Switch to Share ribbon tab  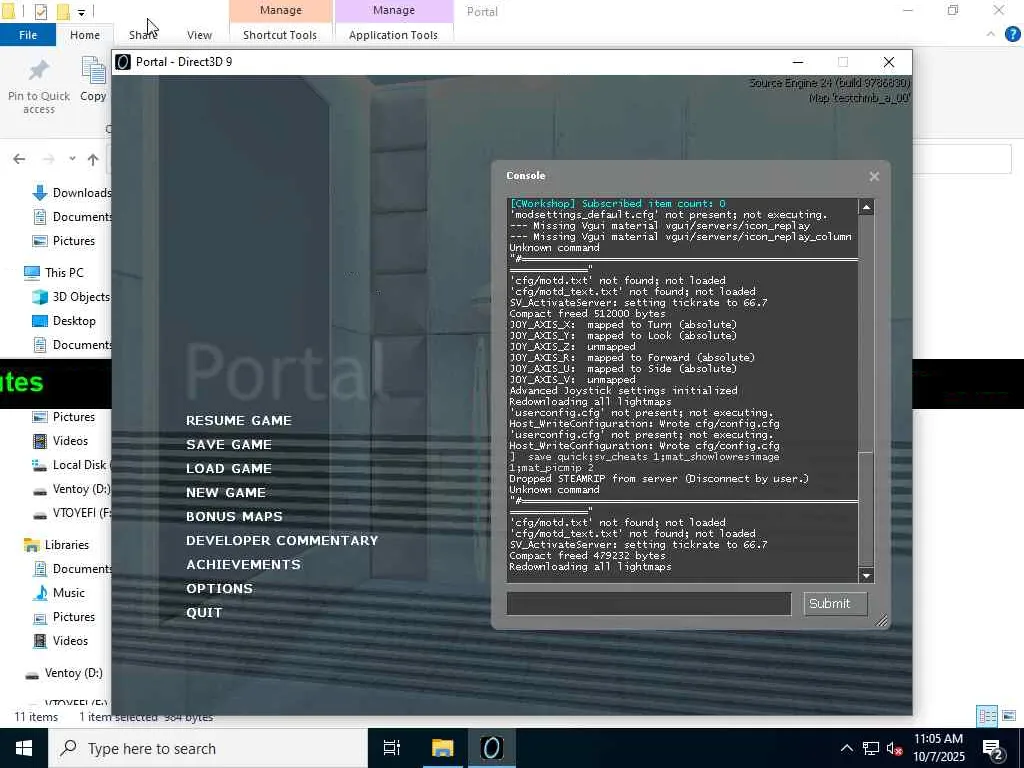pyautogui.click(x=142, y=35)
